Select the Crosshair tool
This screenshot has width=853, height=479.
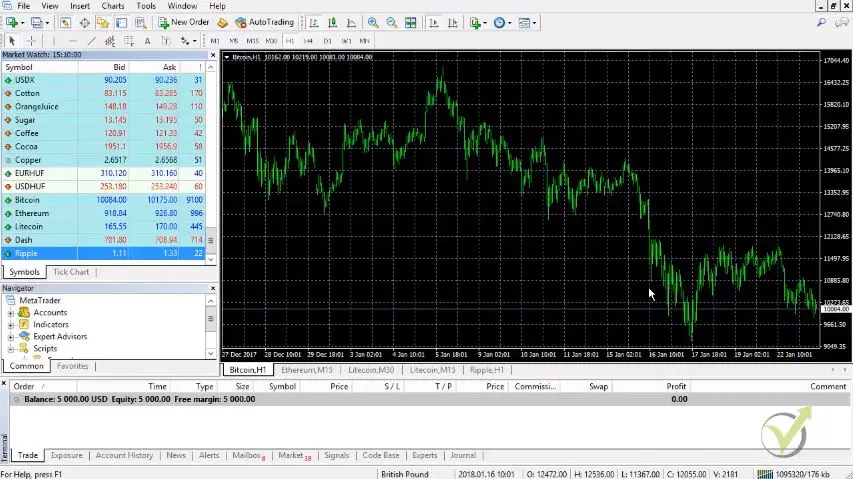click(x=31, y=41)
